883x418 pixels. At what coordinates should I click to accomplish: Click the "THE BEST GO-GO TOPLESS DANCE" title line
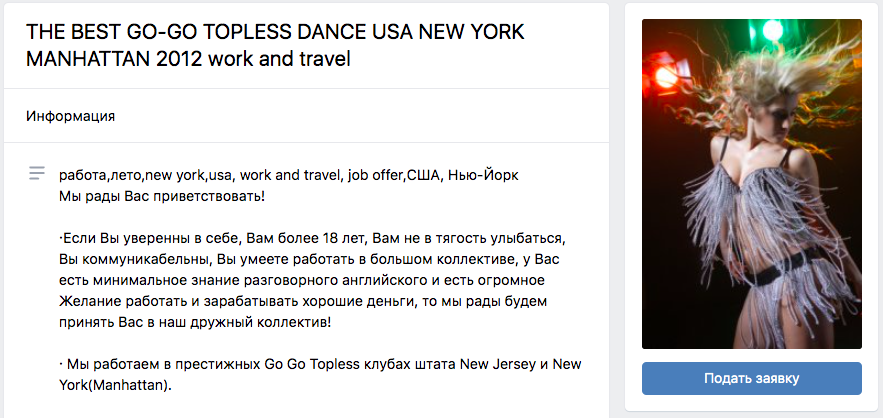(x=274, y=31)
